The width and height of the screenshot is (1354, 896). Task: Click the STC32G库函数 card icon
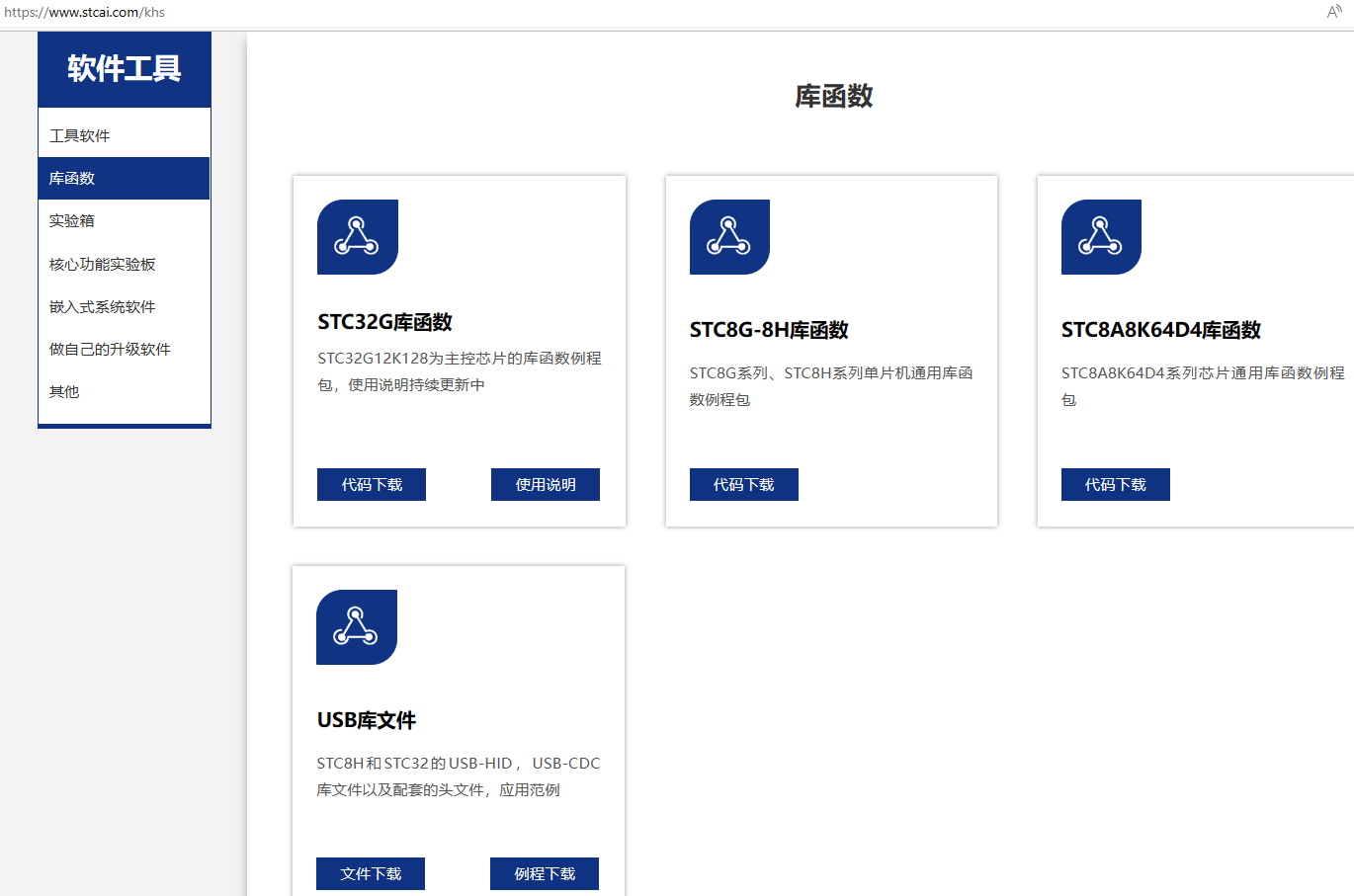point(358,237)
